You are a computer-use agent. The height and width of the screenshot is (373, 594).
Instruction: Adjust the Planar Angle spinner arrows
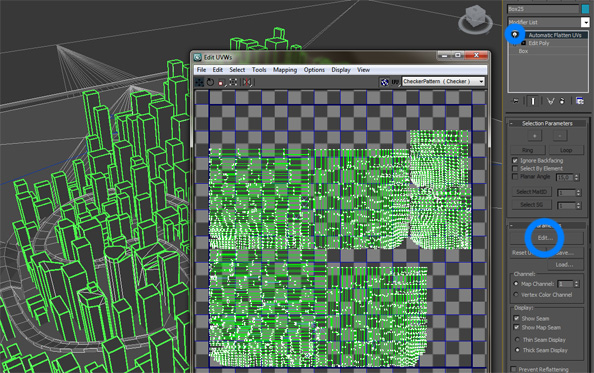coord(577,177)
